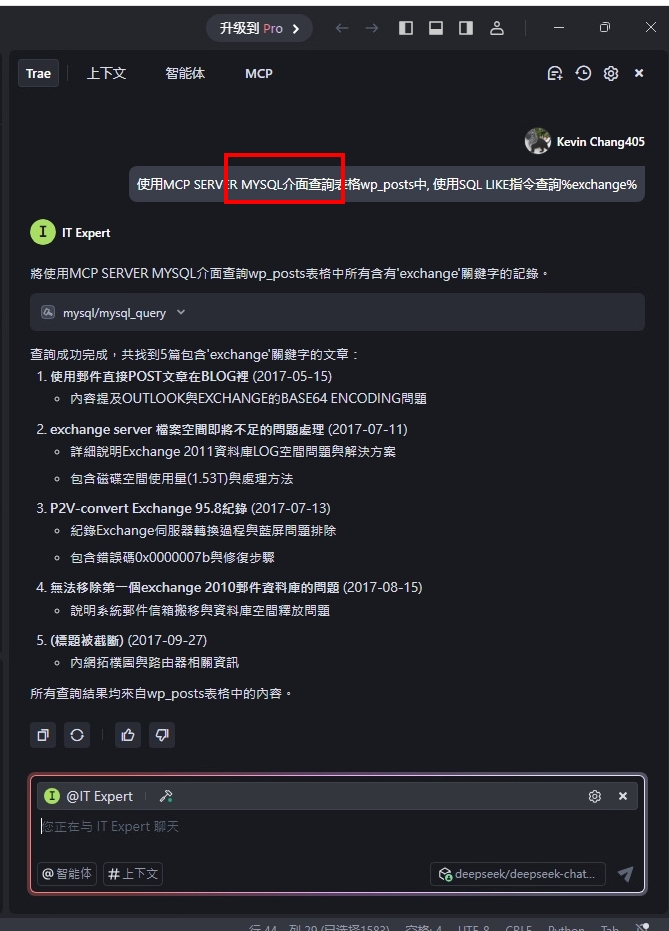Toggle bottom panel layout icon
Image resolution: width=669 pixels, height=931 pixels.
436,28
